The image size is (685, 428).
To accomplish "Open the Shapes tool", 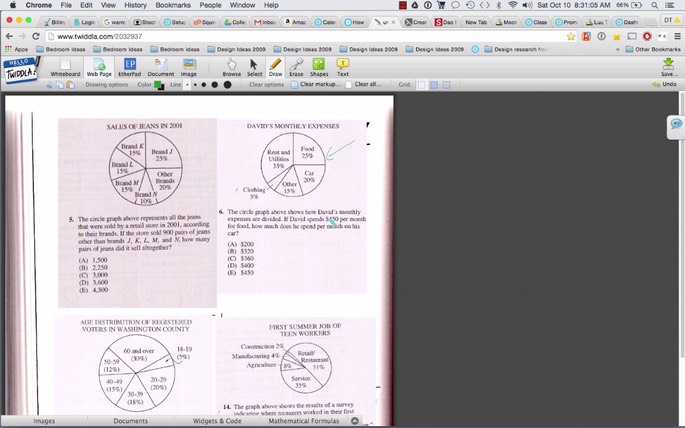I will pos(319,68).
